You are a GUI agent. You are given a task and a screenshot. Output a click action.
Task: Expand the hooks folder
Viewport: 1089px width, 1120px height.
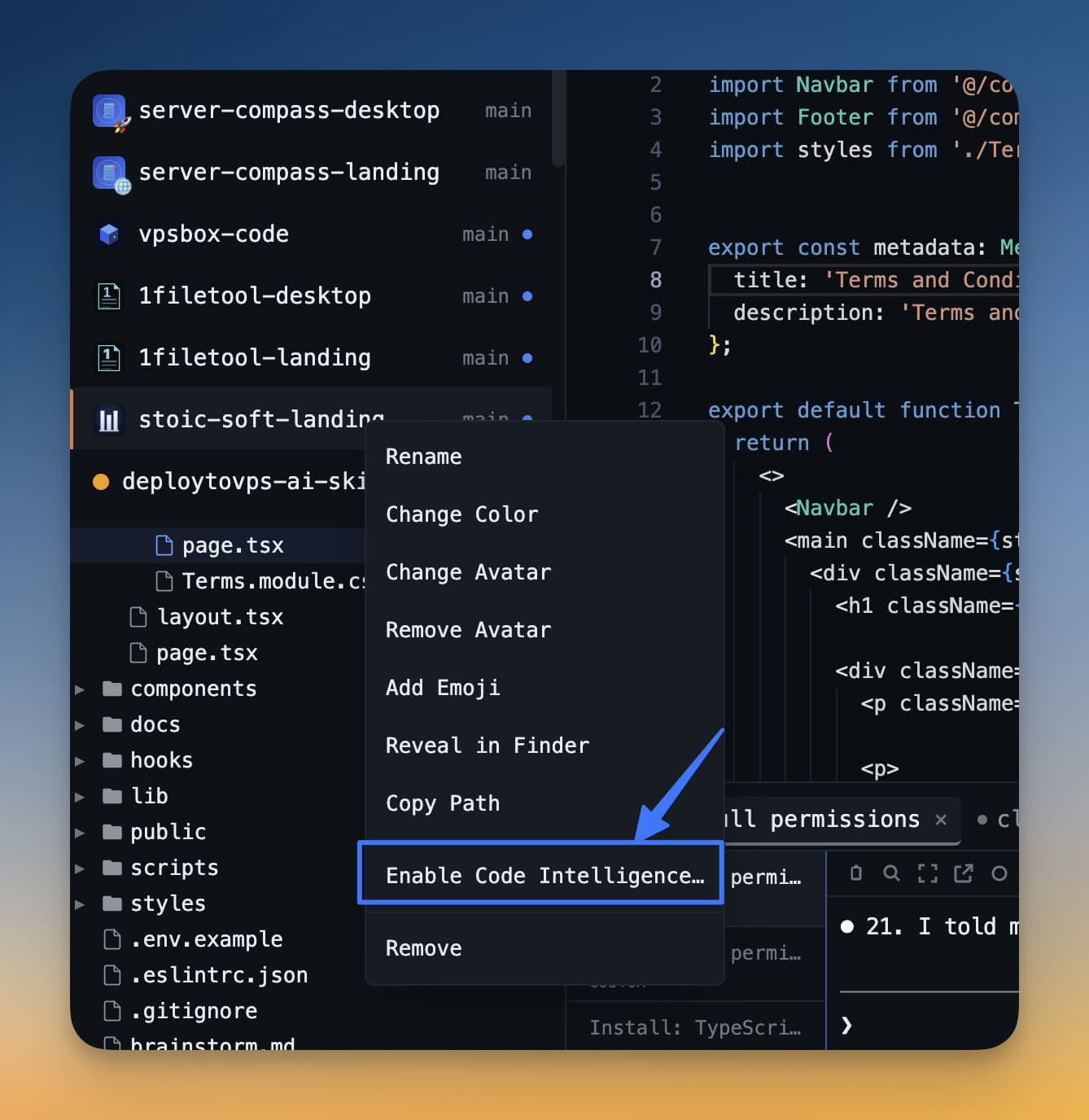(79, 760)
